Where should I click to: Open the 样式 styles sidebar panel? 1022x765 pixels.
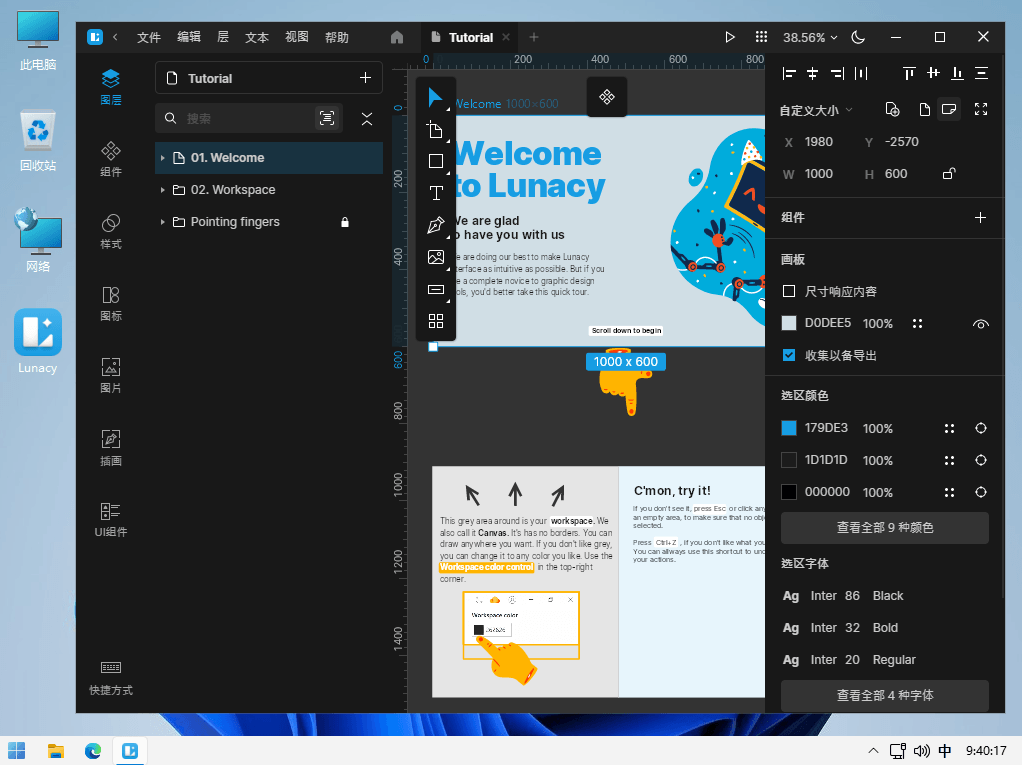point(111,231)
